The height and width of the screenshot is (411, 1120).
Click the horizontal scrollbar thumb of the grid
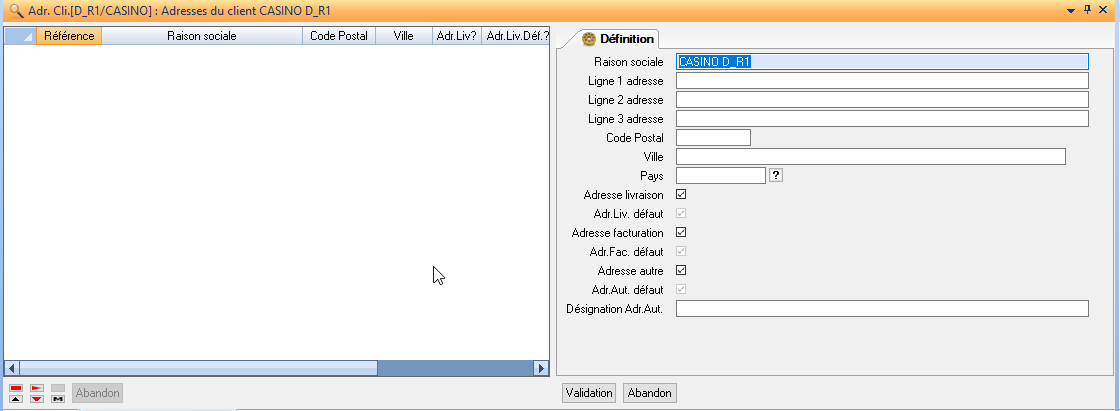point(190,368)
